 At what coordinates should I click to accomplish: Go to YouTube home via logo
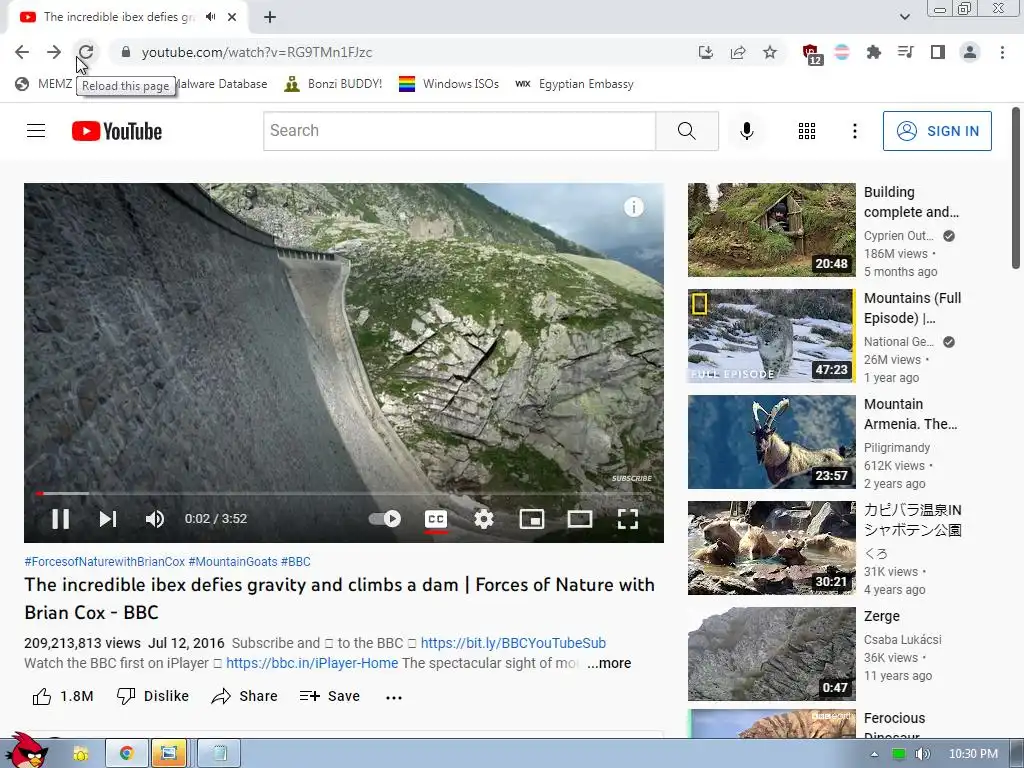pyautogui.click(x=117, y=131)
